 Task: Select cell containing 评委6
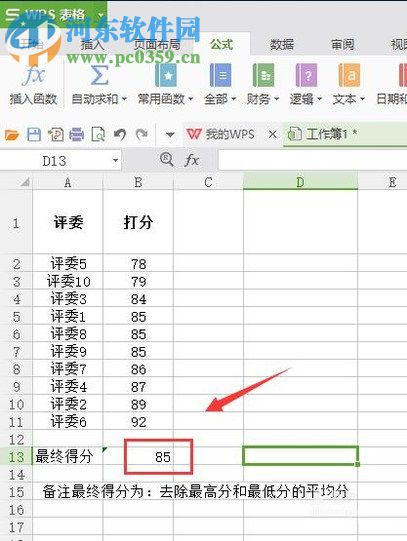pos(68,422)
